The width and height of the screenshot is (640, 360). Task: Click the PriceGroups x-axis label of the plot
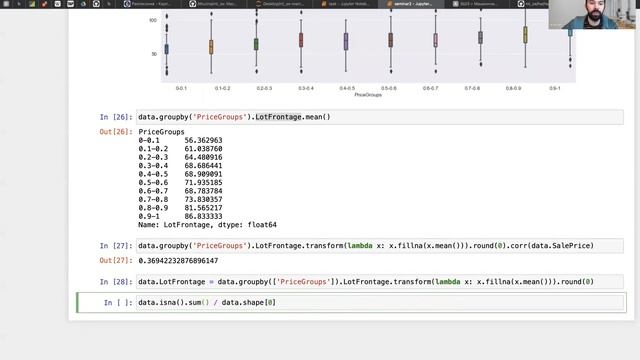click(368, 95)
